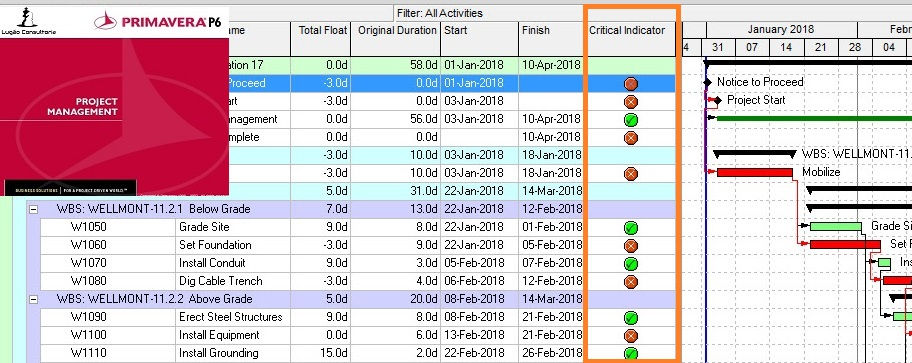Select the Dig Cable Trench activity name

pyautogui.click(x=220, y=281)
